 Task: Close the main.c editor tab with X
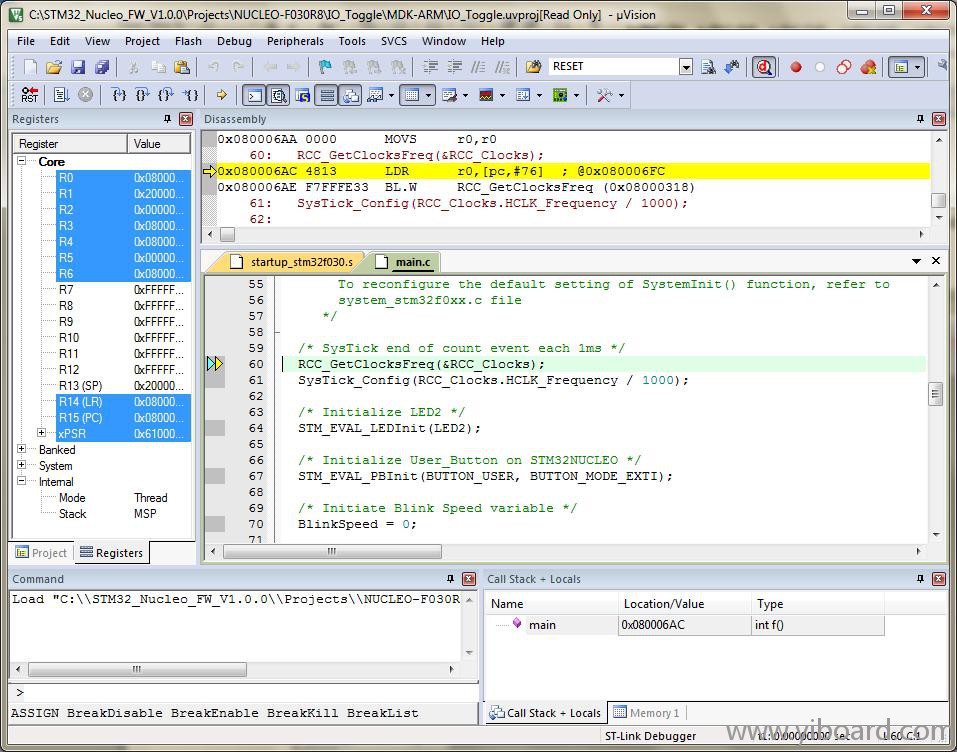[936, 261]
